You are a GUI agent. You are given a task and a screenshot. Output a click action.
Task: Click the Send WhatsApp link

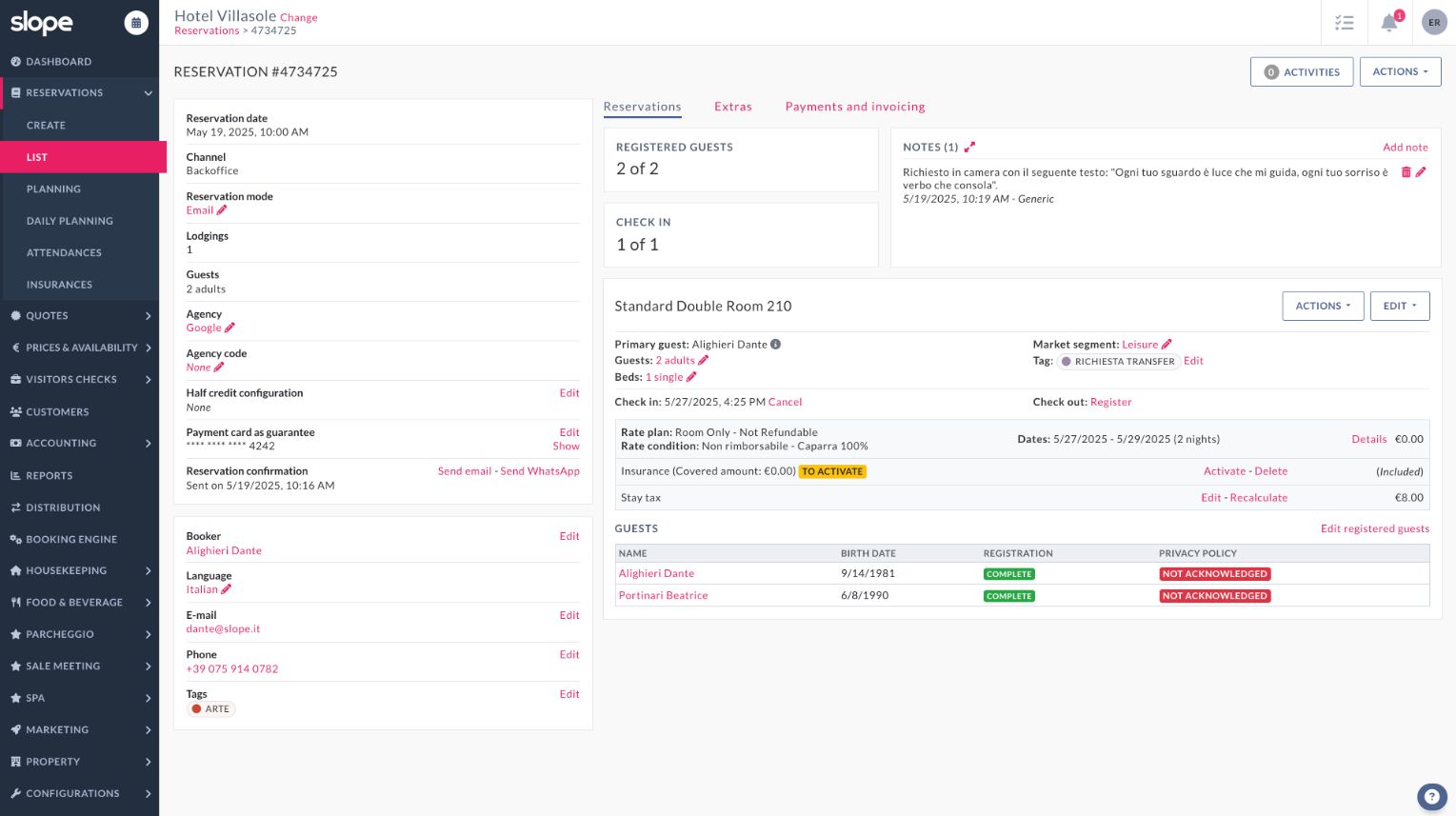click(x=540, y=471)
